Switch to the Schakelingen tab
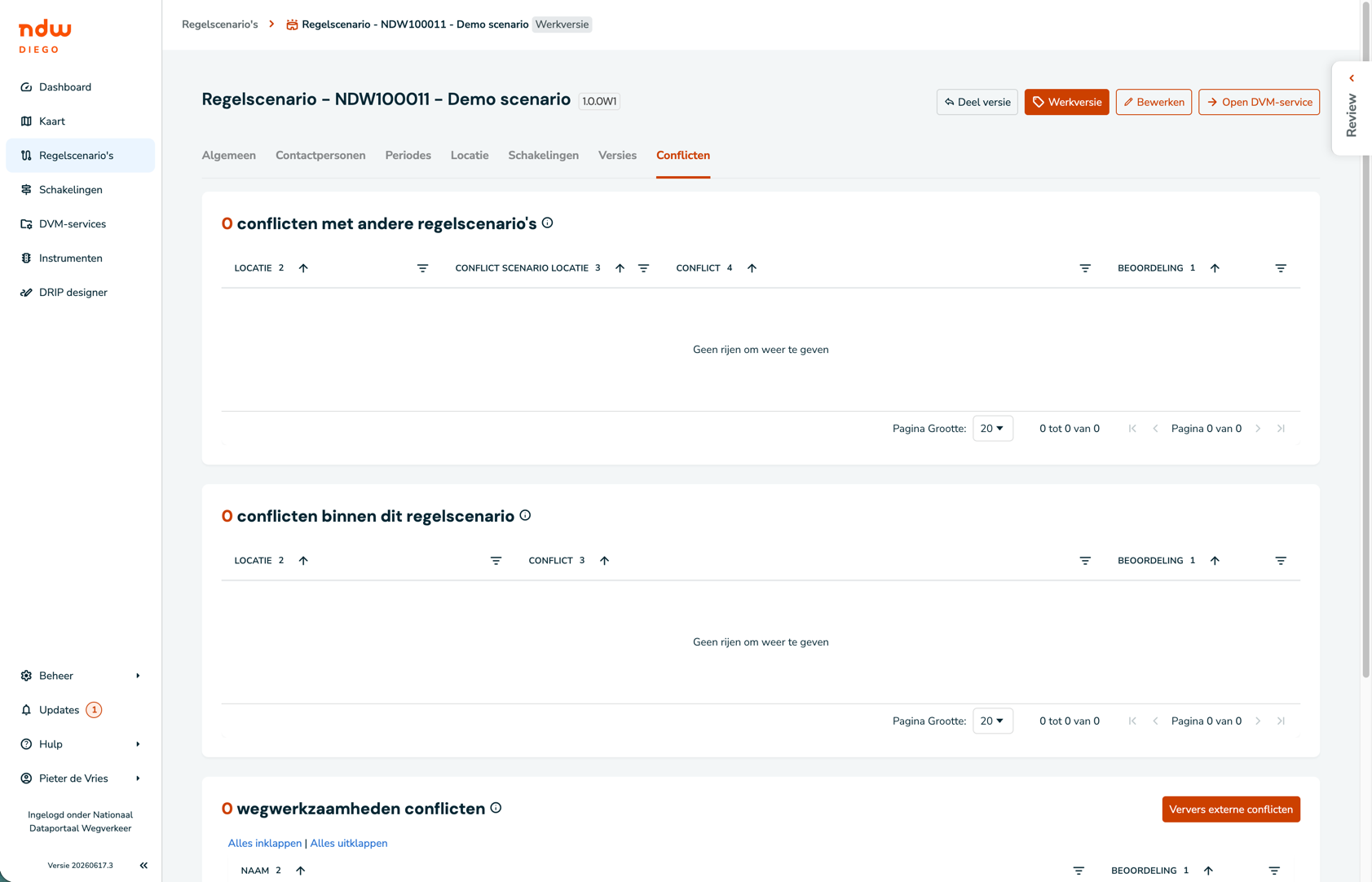This screenshot has height=882, width=1372. [x=543, y=156]
